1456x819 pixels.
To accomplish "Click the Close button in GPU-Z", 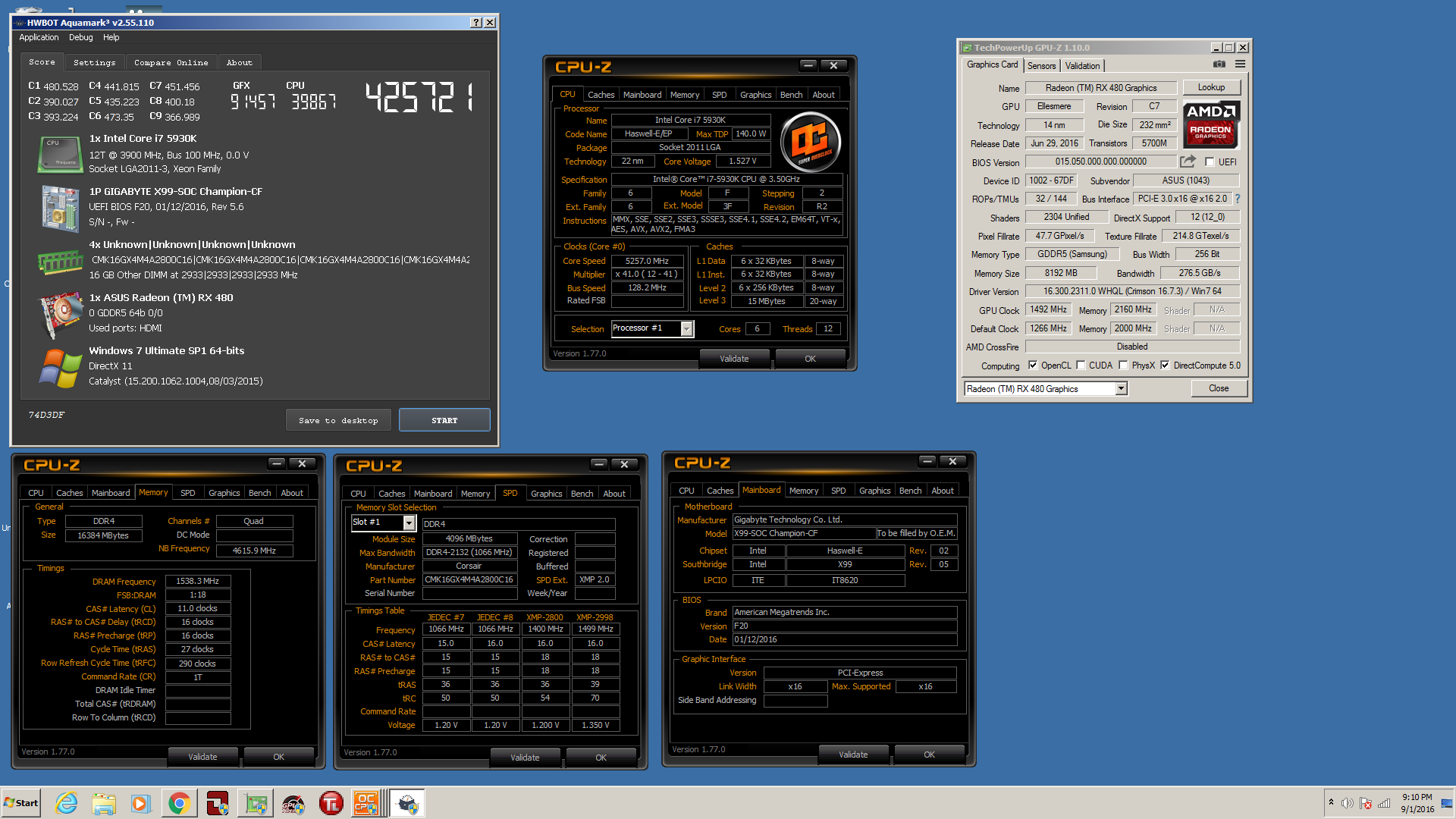I will click(1219, 388).
